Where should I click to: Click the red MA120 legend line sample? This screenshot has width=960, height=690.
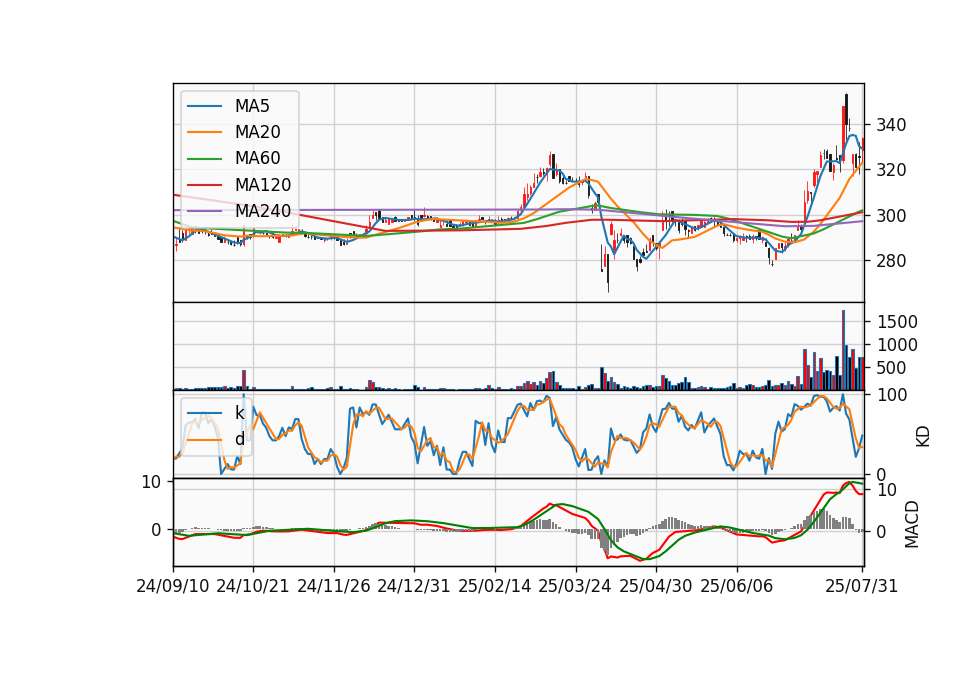(x=204, y=185)
